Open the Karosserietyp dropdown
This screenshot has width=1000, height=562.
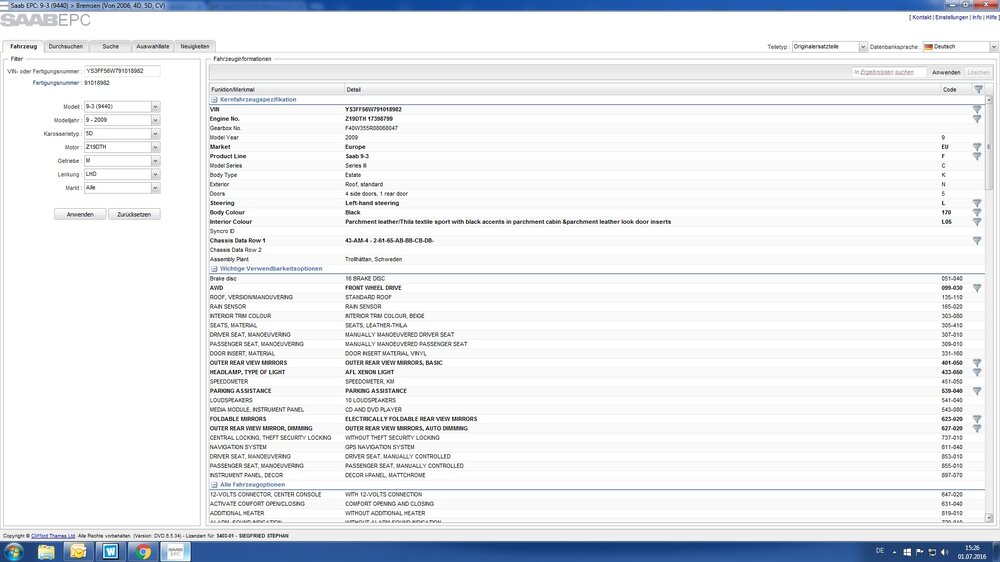click(155, 134)
